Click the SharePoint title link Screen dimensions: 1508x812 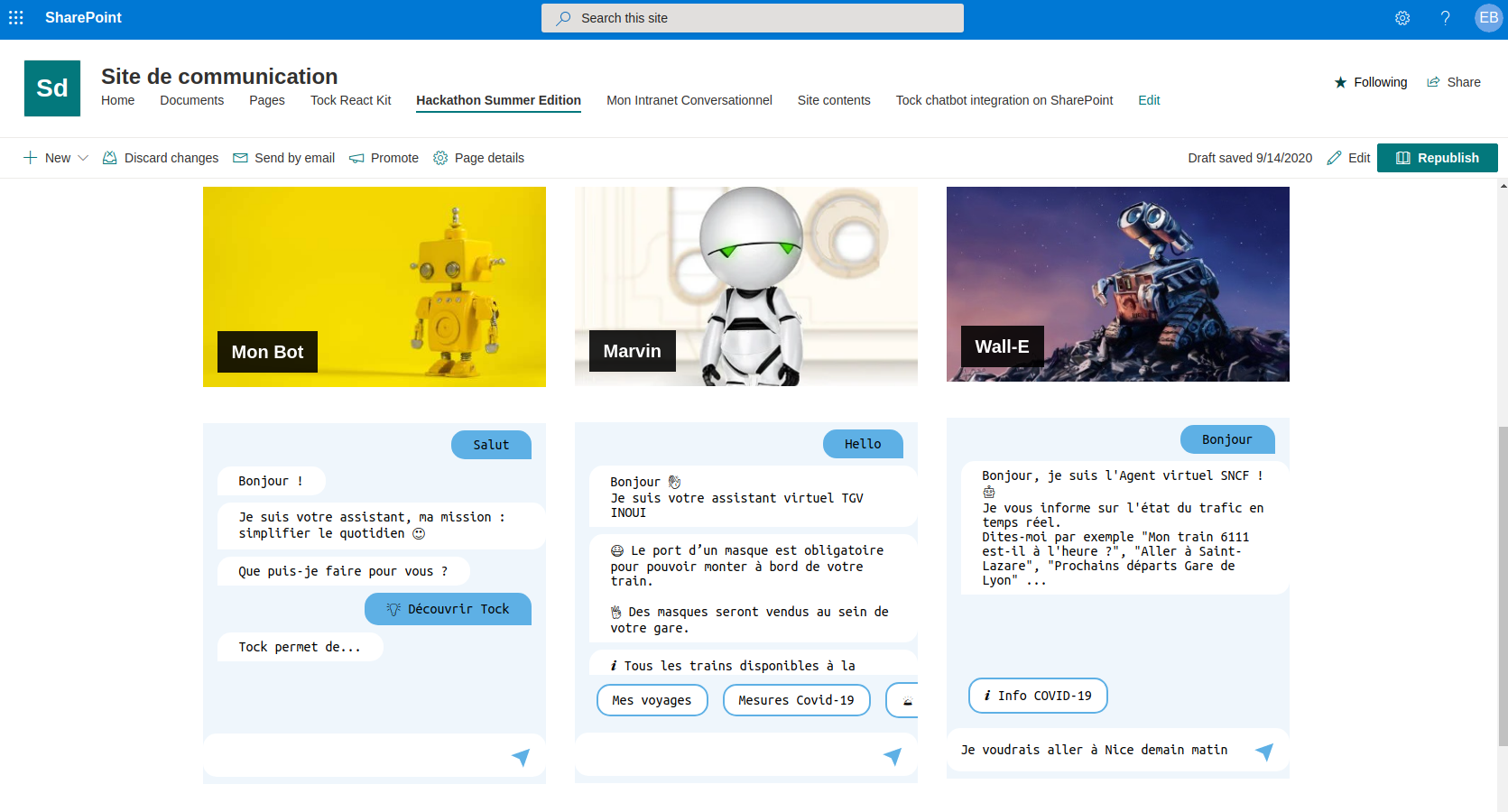(x=83, y=17)
